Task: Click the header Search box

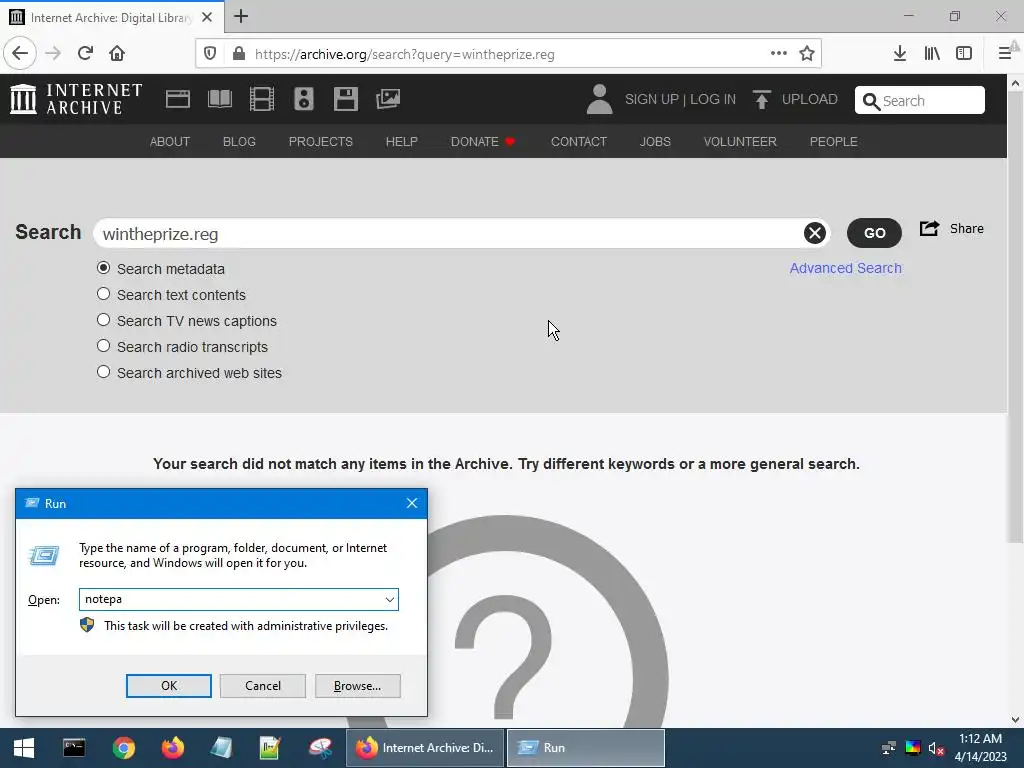Action: click(920, 100)
